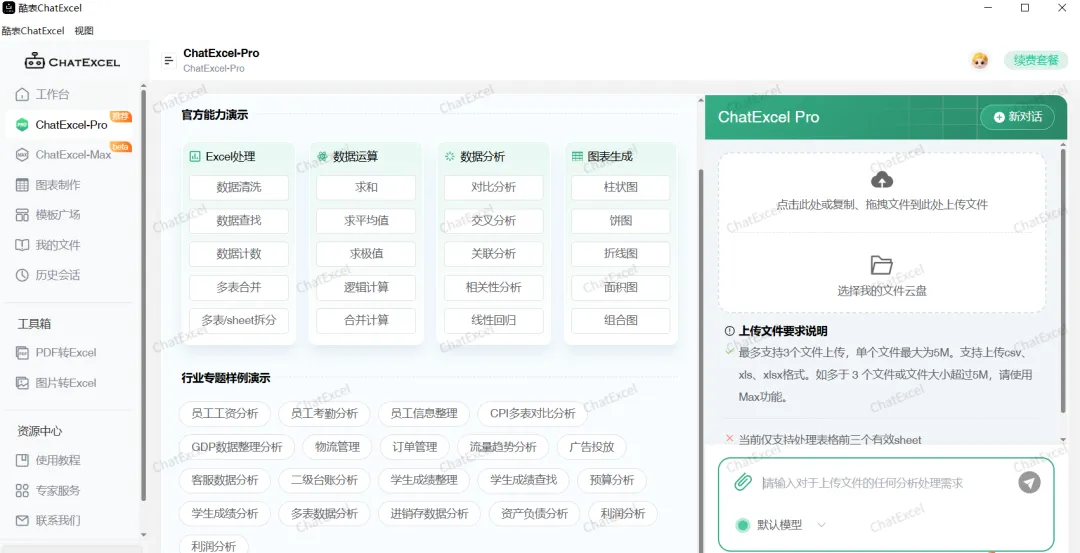Start a 新对话

1017,117
